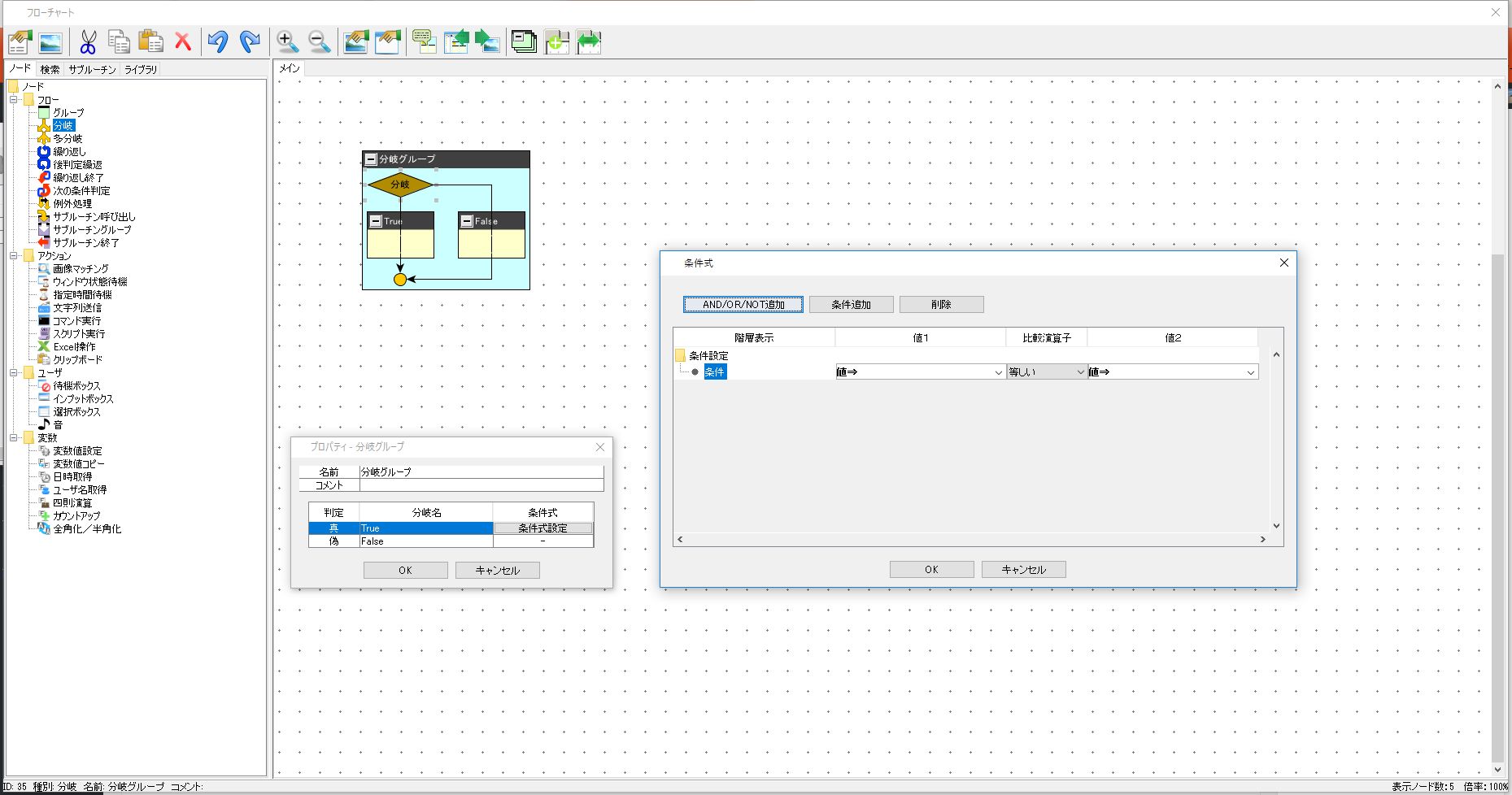This screenshot has height=795, width=1512.
Task: Select the 繰り返し loop node
Action: [69, 152]
